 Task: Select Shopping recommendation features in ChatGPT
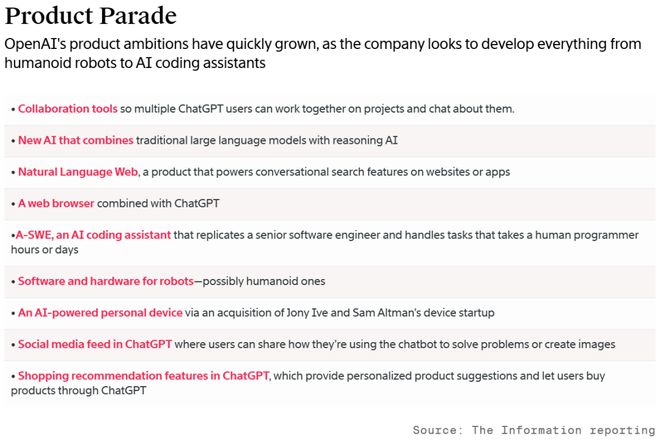(144, 376)
